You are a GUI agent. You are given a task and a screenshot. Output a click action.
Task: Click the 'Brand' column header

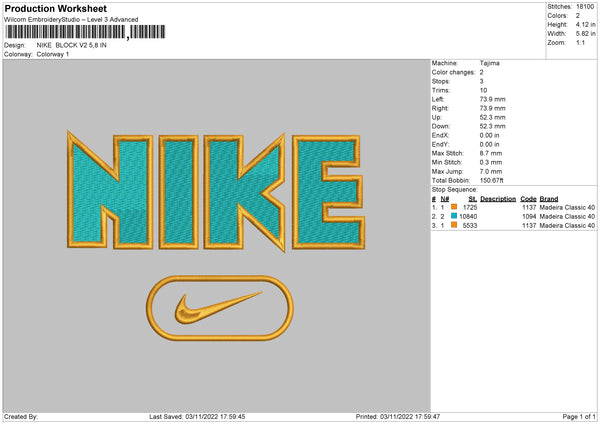pyautogui.click(x=549, y=199)
